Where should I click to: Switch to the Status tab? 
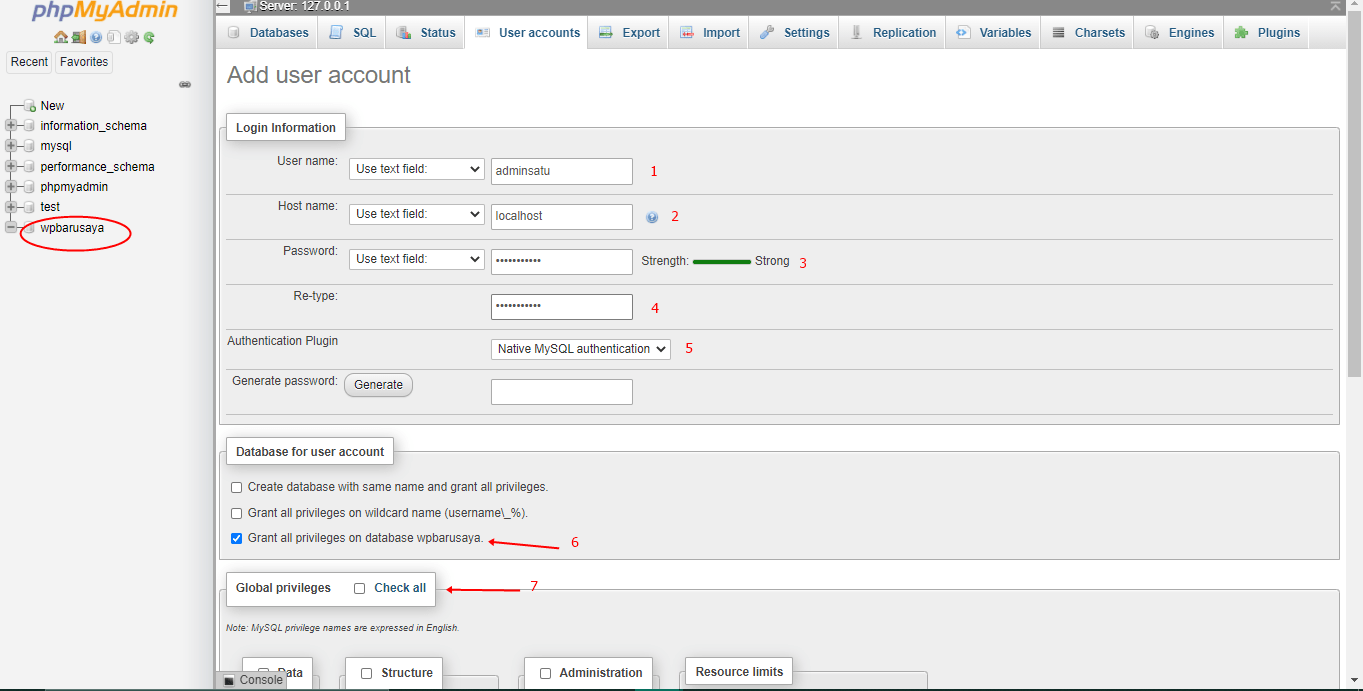(x=425, y=32)
